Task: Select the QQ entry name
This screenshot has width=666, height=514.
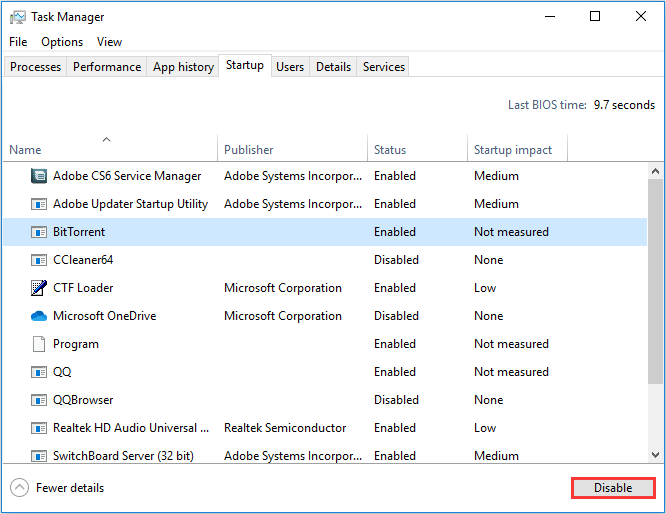Action: (x=62, y=372)
